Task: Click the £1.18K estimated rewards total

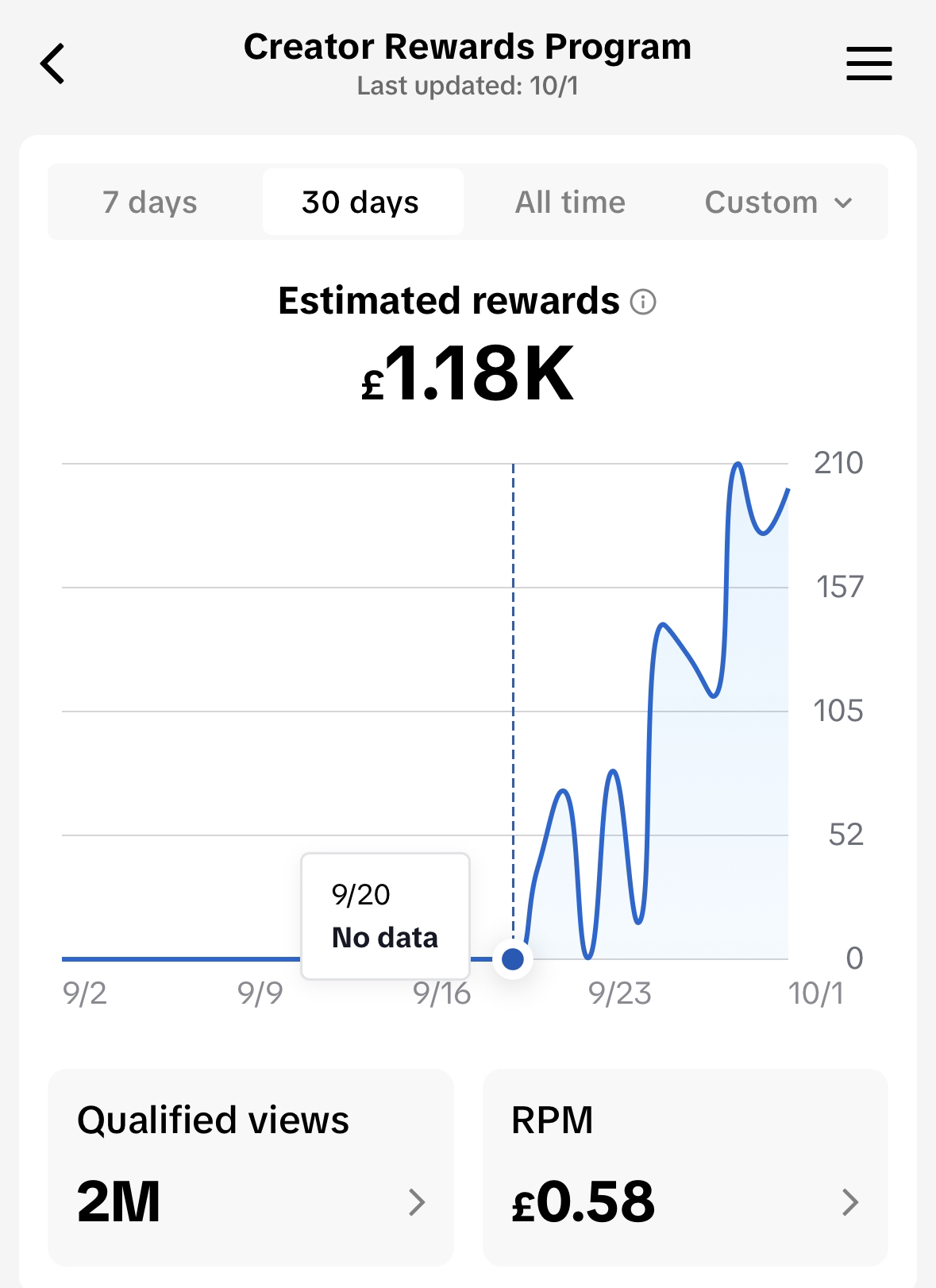Action: point(468,373)
